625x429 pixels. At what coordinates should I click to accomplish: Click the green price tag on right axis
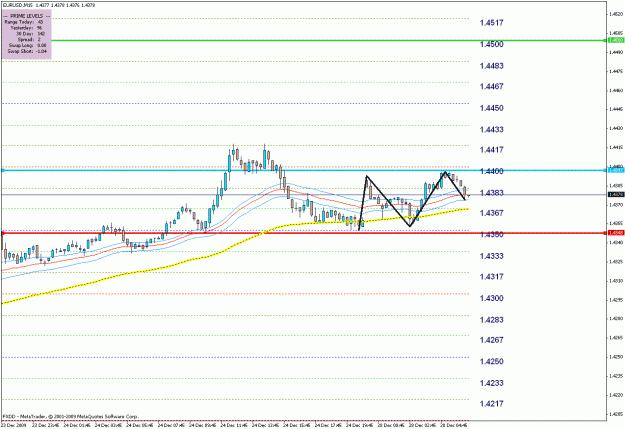[615, 40]
